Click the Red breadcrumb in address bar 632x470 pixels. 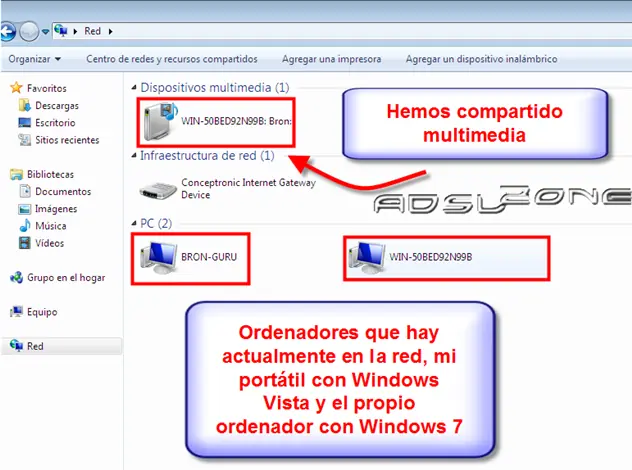[x=92, y=31]
